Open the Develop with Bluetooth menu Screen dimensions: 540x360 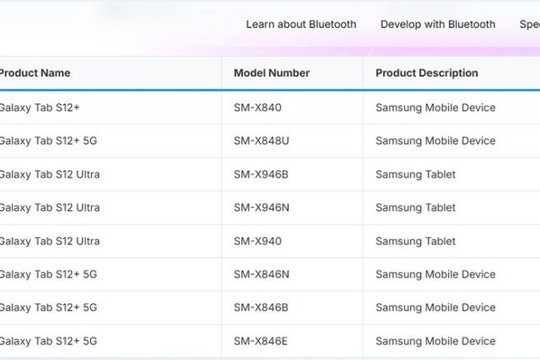(438, 24)
